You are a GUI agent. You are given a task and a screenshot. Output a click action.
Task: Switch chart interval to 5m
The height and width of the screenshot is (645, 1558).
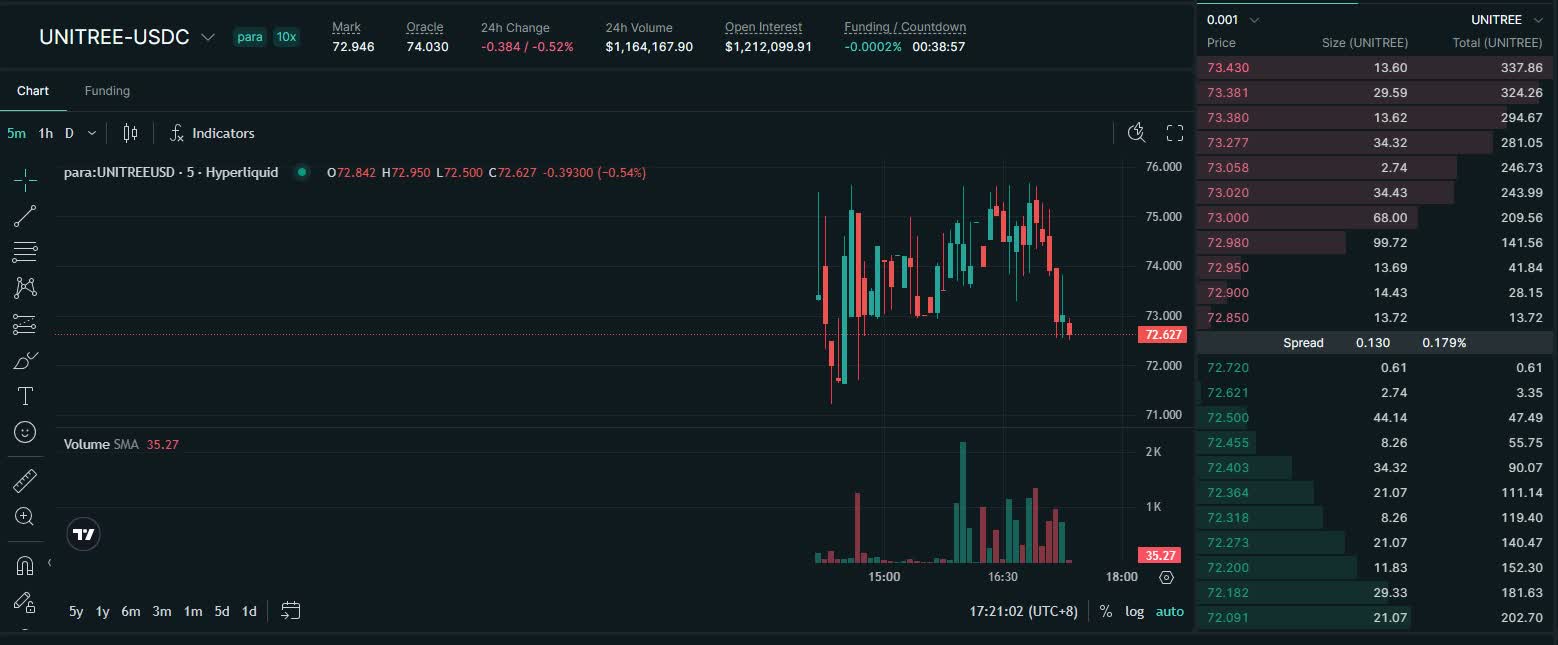point(17,133)
